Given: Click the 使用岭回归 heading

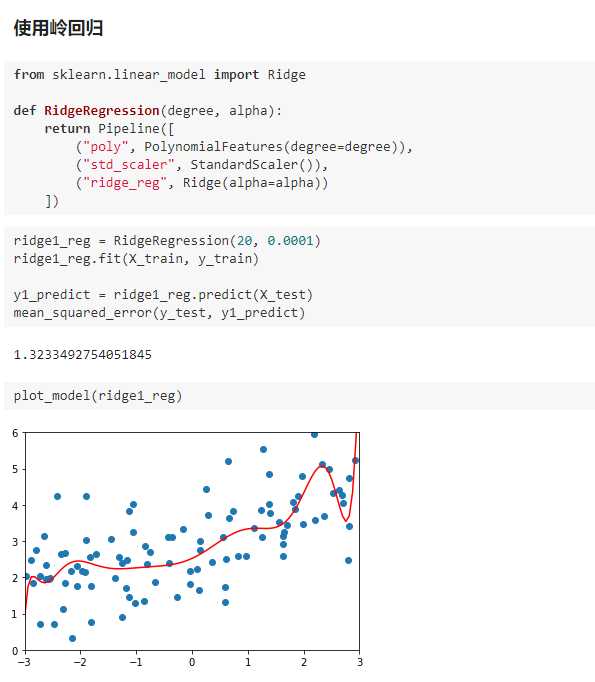Looking at the screenshot, I should (58, 28).
